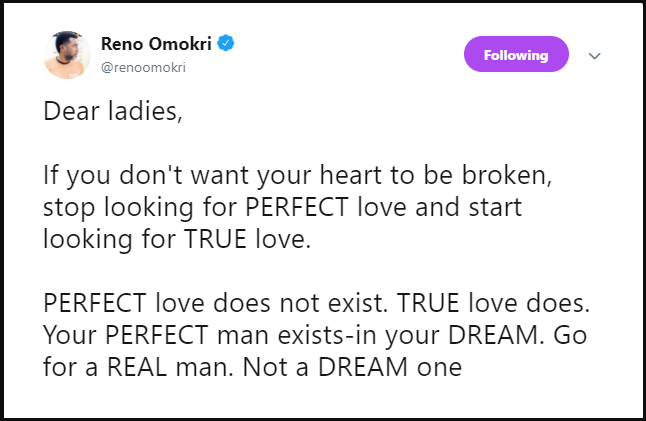This screenshot has width=646, height=421.
Task: Visit the @renoomokri handle
Action: click(x=143, y=67)
